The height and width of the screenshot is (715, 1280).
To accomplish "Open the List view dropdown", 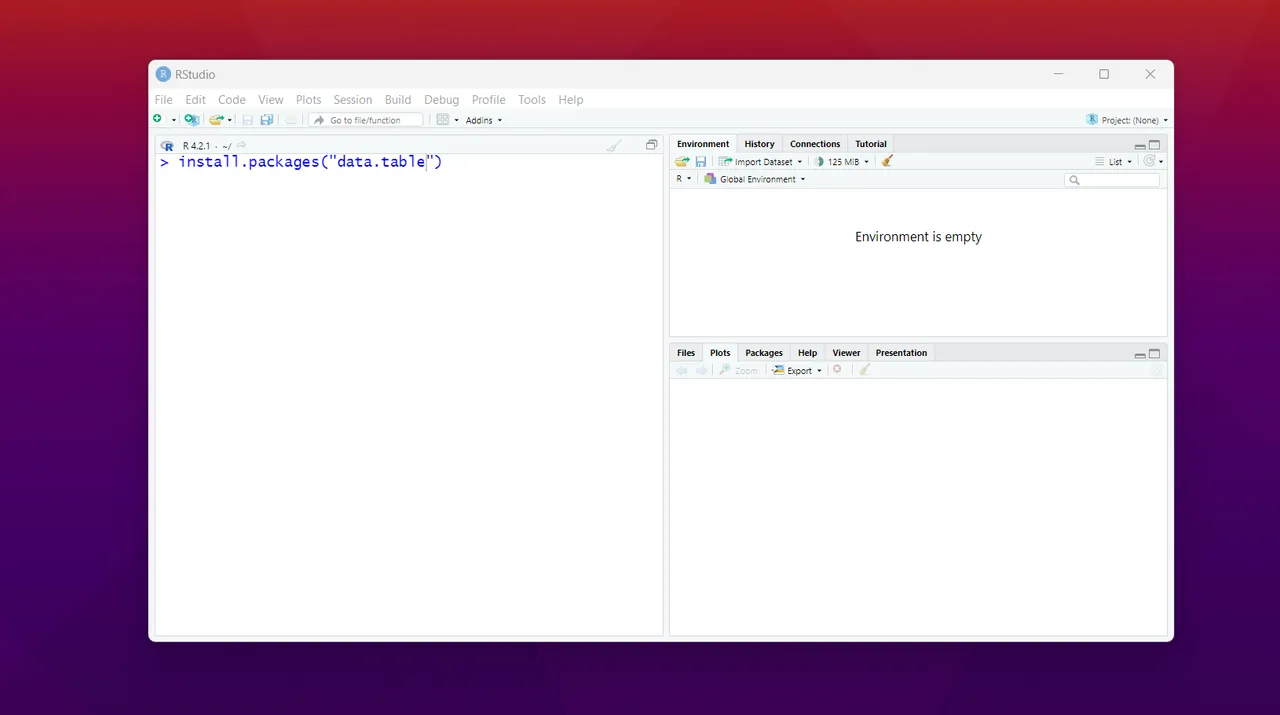I will pyautogui.click(x=1114, y=161).
